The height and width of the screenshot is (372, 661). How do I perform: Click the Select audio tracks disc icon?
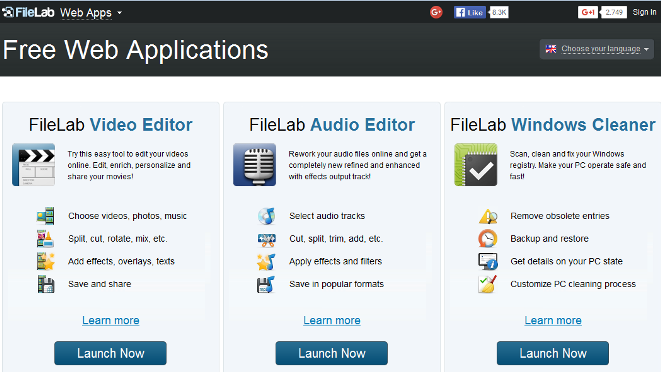click(x=266, y=216)
